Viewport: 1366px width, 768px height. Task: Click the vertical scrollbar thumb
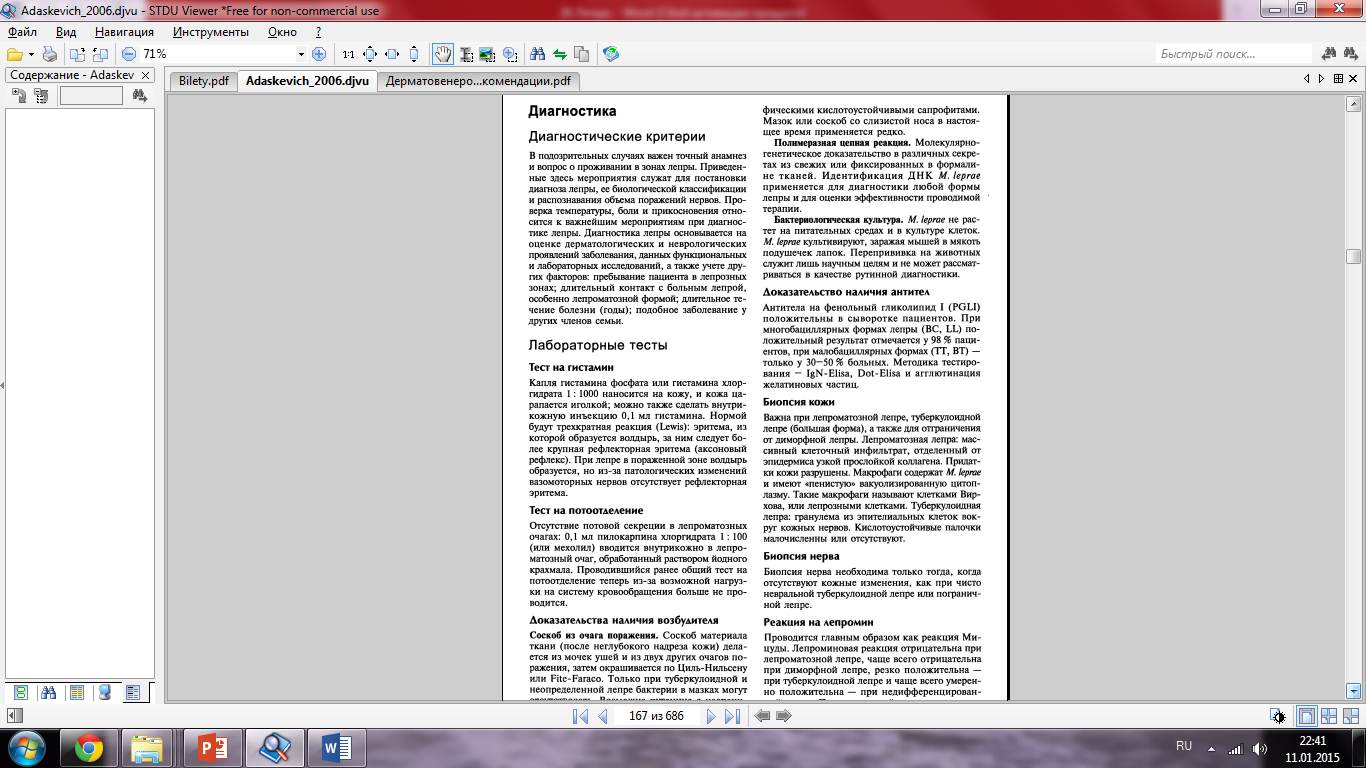tap(1353, 256)
